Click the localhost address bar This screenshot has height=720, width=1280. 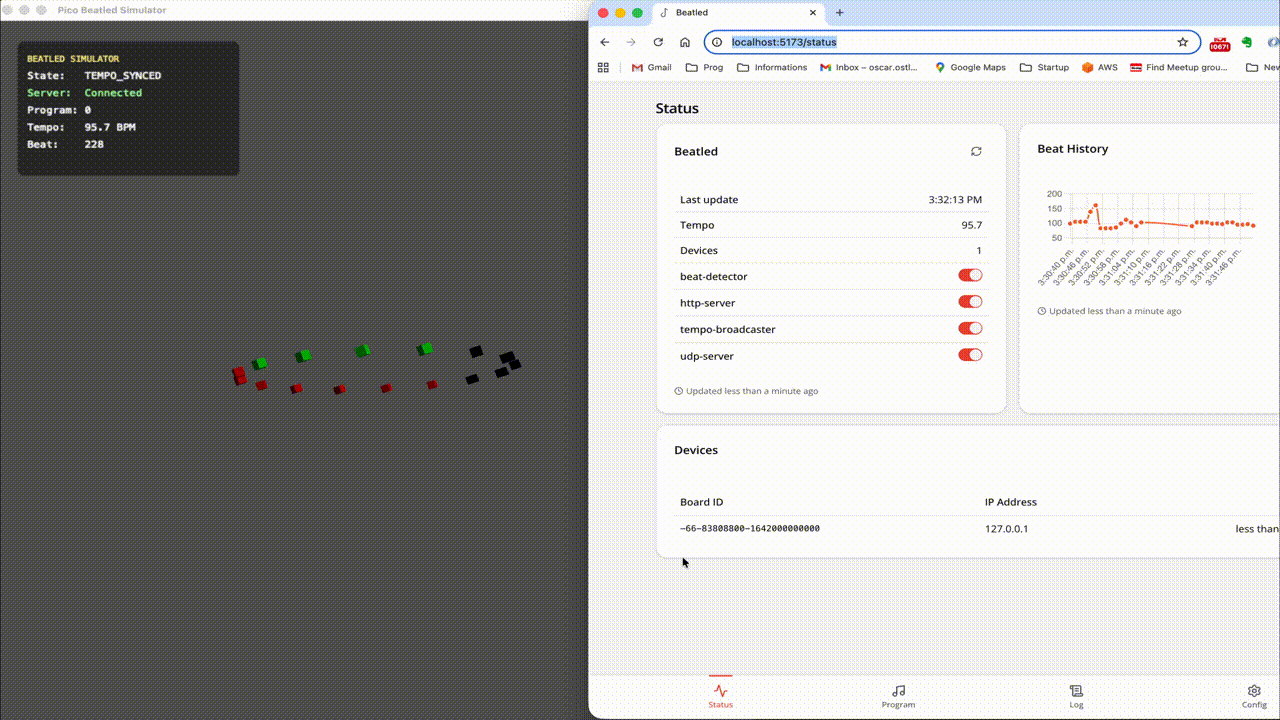coord(940,42)
